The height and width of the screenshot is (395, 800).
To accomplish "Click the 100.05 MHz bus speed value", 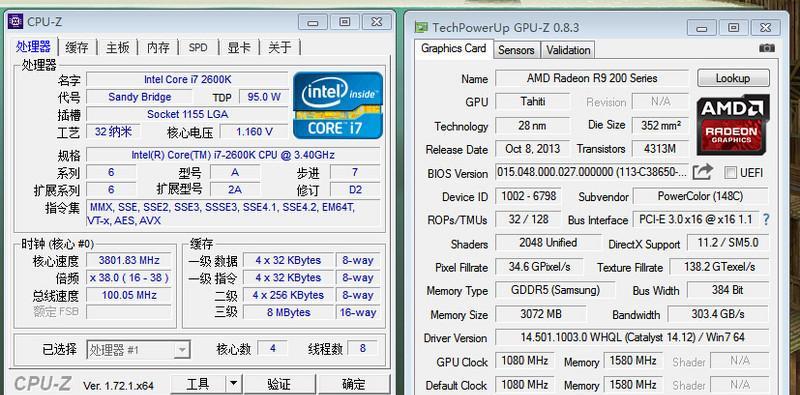I will (129, 295).
